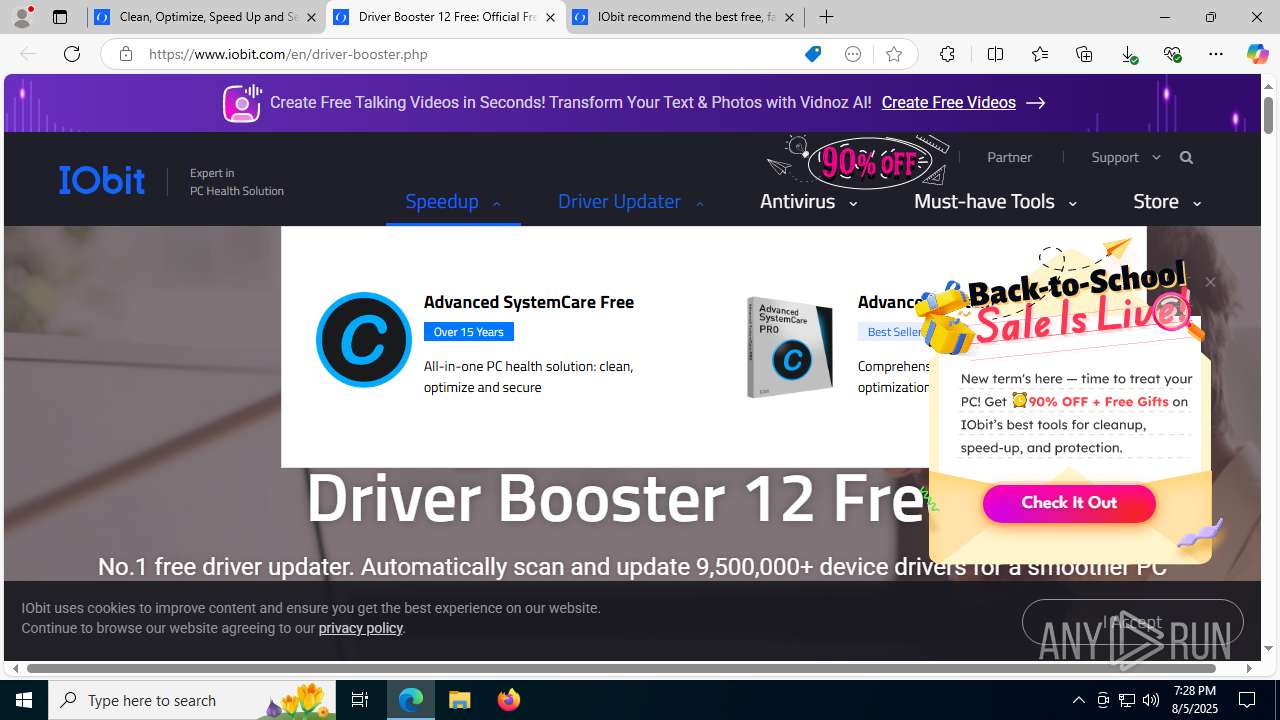
Task: Open Browser essentials icon
Action: click(x=1172, y=54)
